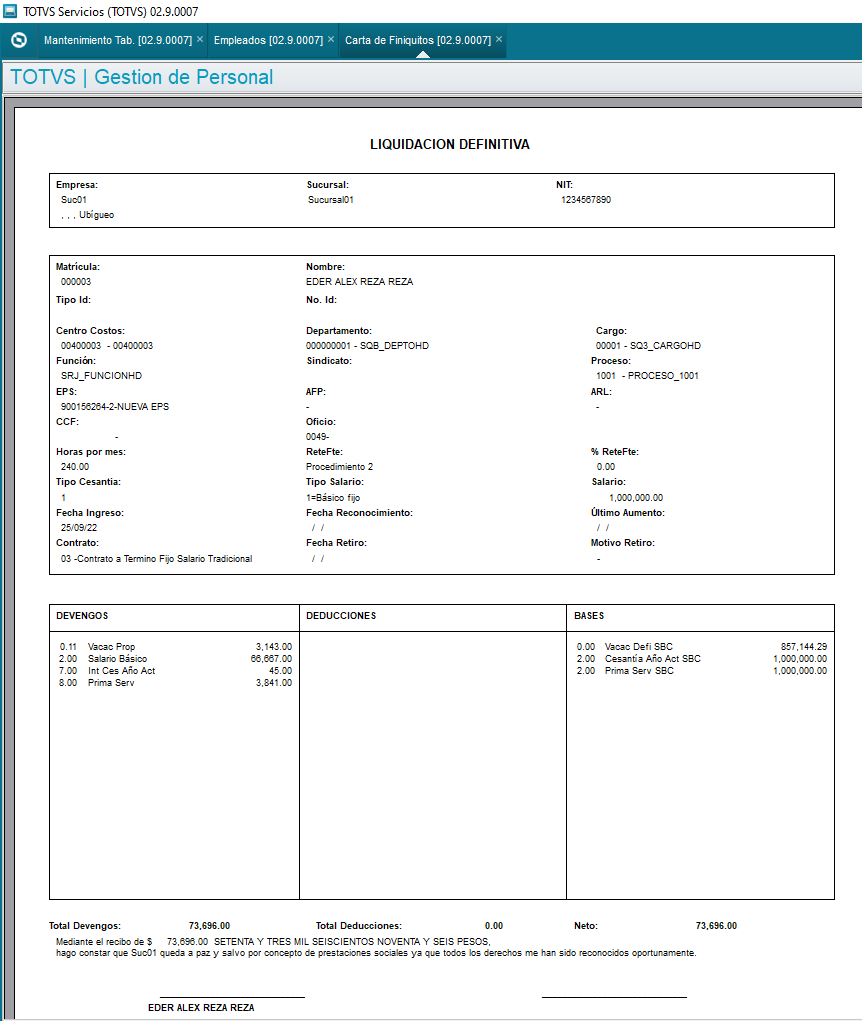The height and width of the screenshot is (1021, 862).
Task: Click Fecha Ingreso value 25/09/22
Action: [79, 528]
